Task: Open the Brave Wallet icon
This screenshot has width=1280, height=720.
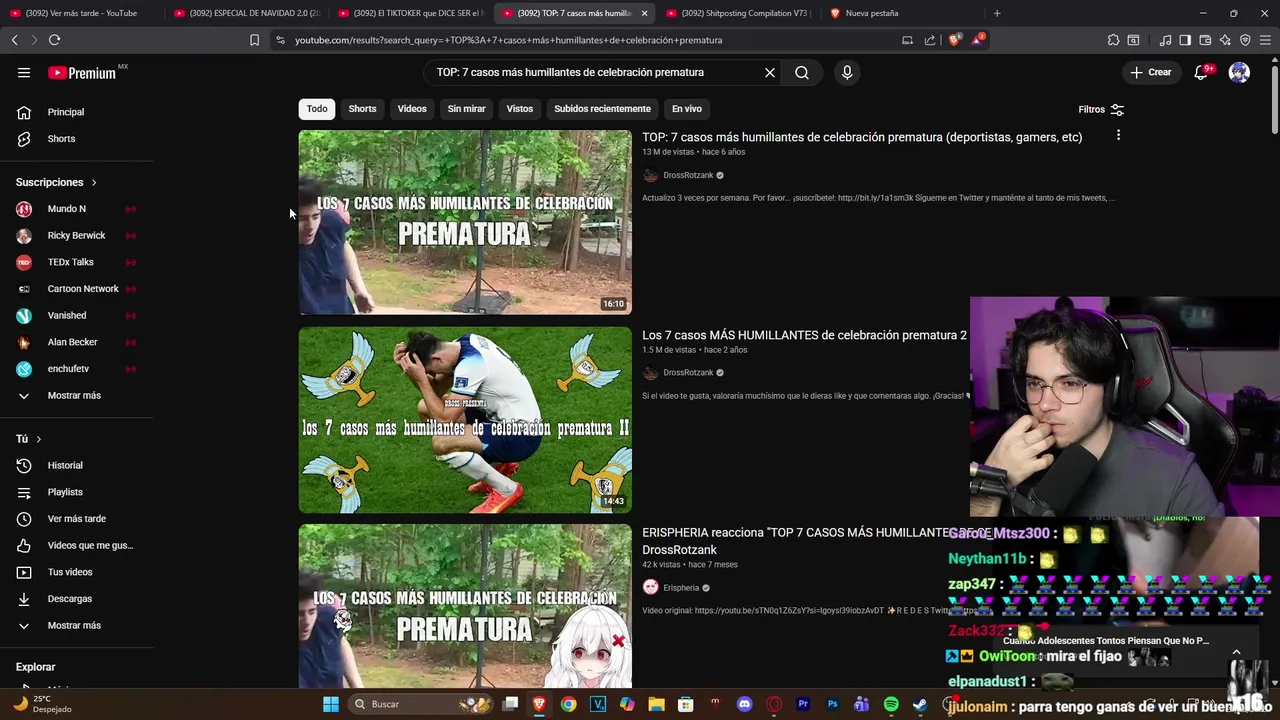Action: (x=1205, y=40)
